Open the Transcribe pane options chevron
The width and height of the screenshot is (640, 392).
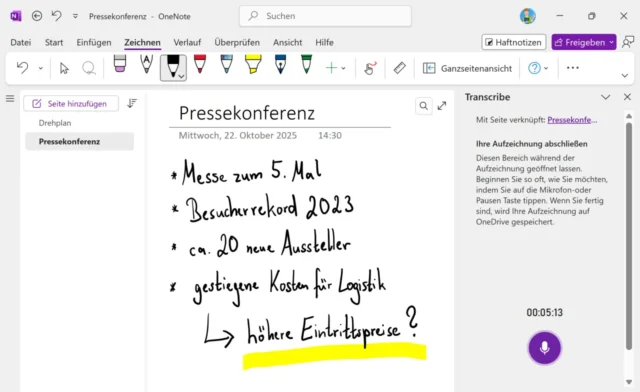tap(605, 97)
